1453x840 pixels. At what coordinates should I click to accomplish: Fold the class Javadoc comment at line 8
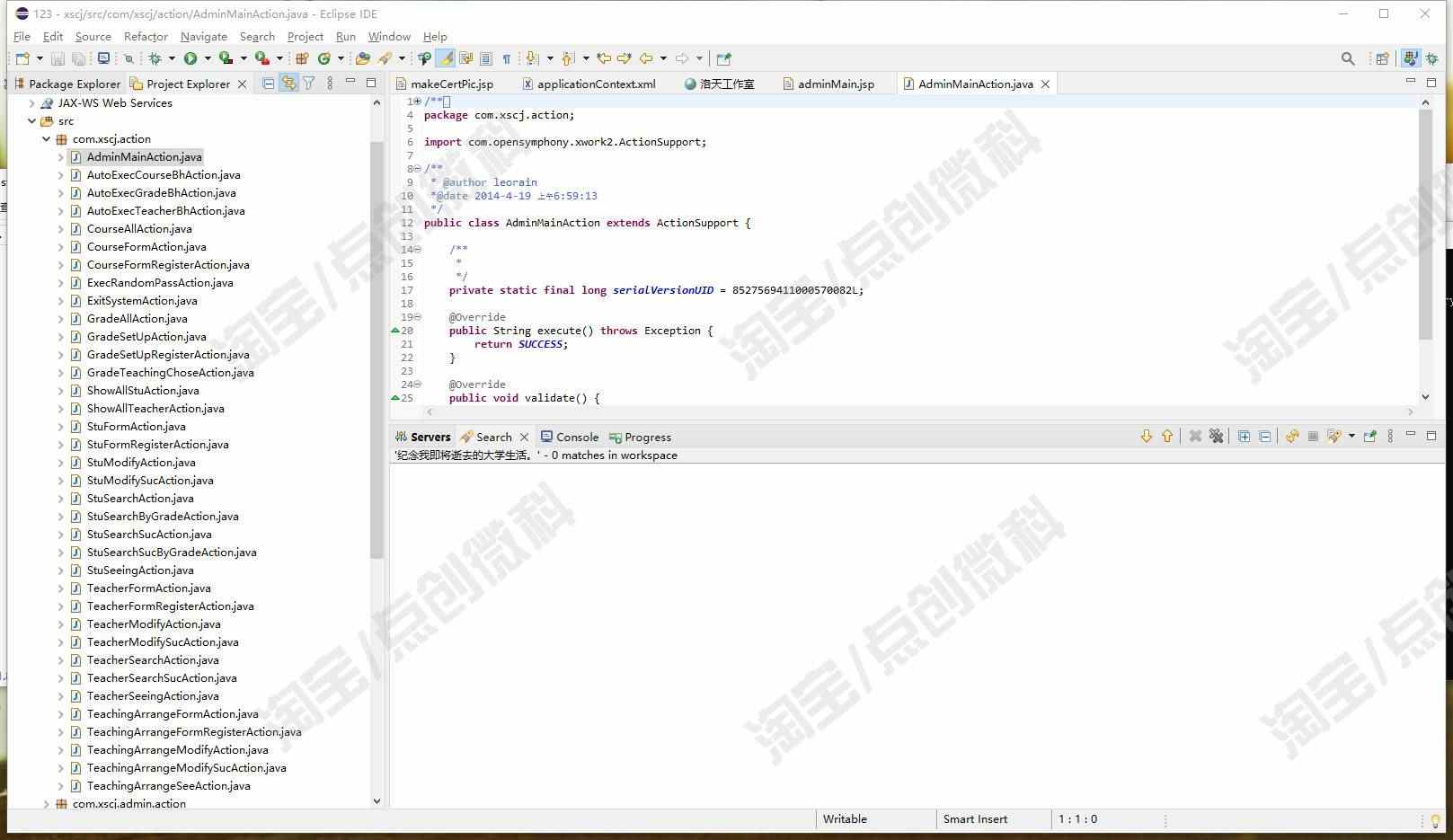417,169
